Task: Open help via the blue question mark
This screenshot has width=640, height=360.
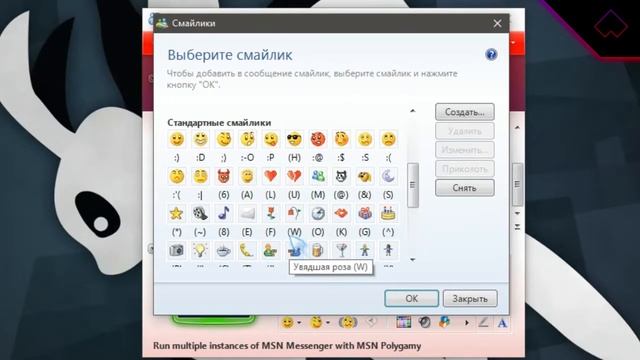Action: (x=491, y=54)
